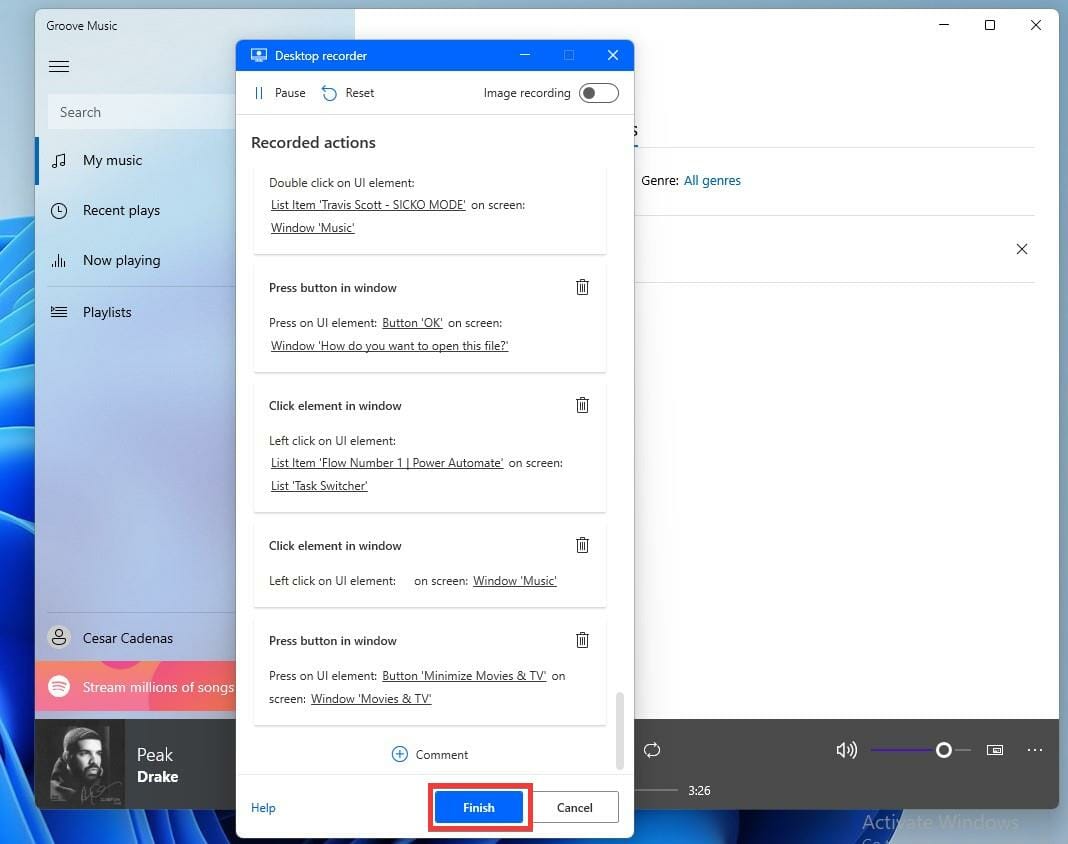Click the Groove playback progress bar
Screen dimensions: 1068x844
click(x=657, y=790)
